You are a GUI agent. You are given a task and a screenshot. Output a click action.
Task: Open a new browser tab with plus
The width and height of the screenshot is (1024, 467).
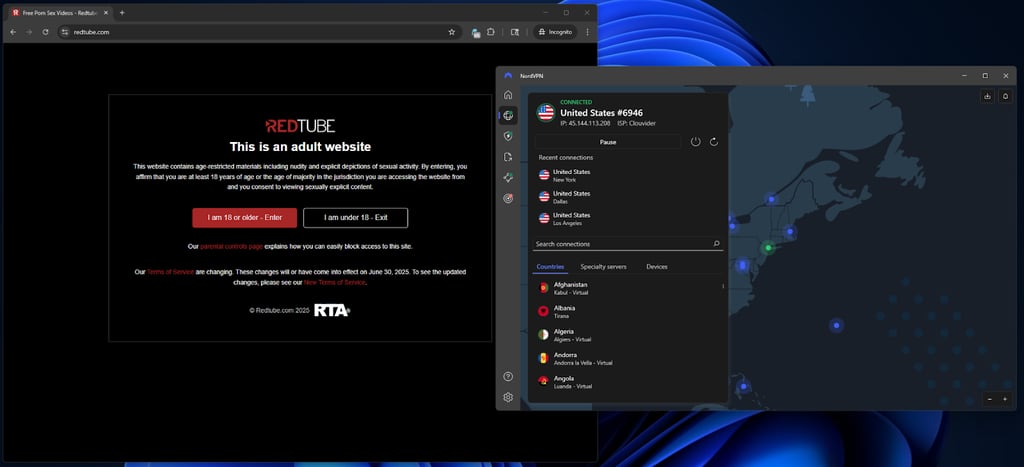coord(122,12)
